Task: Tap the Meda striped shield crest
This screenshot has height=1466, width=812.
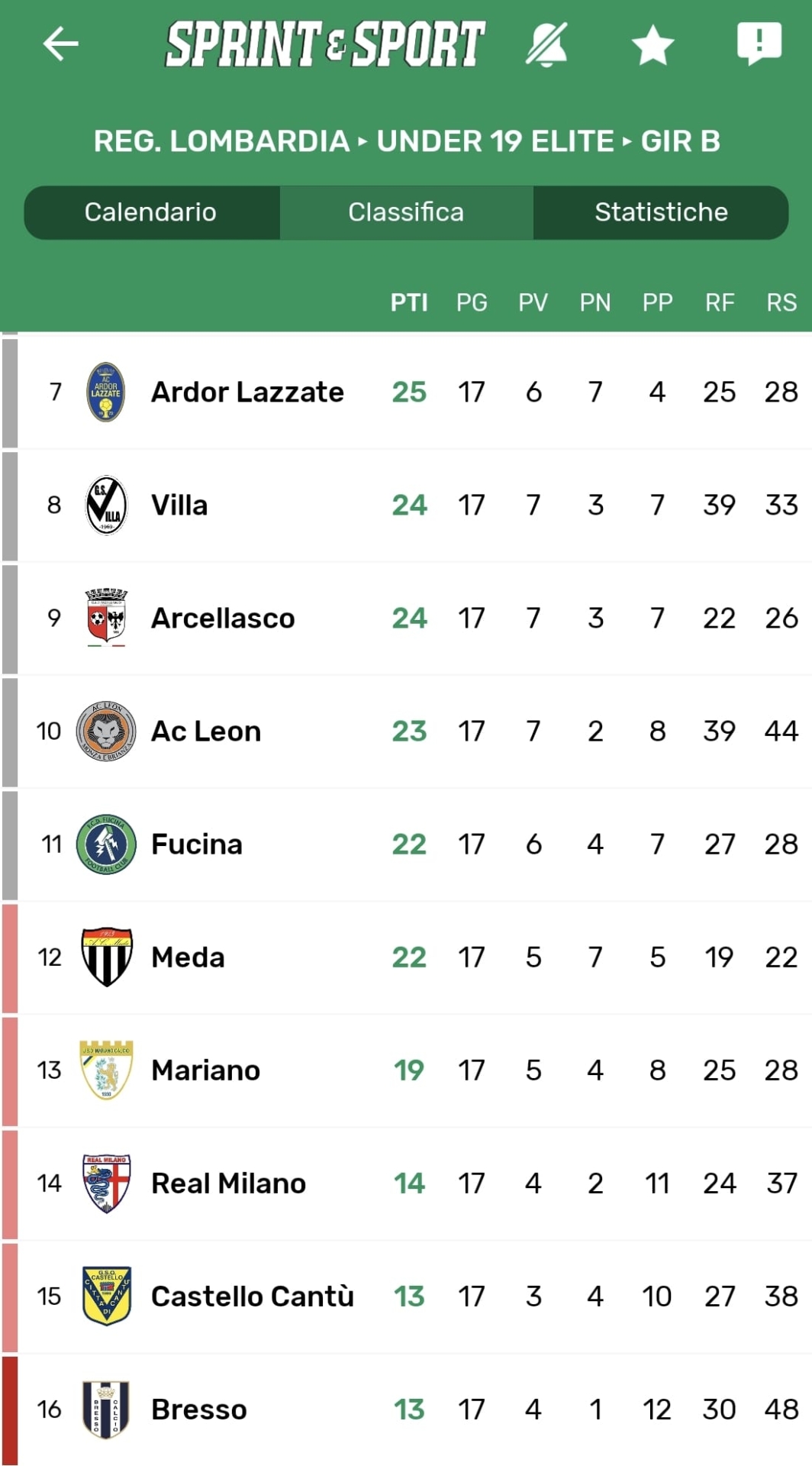Action: [106, 957]
